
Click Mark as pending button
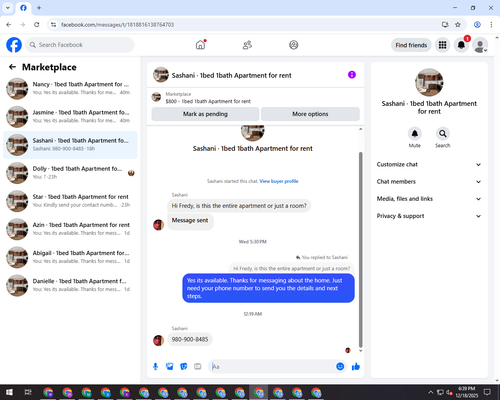pyautogui.click(x=205, y=114)
